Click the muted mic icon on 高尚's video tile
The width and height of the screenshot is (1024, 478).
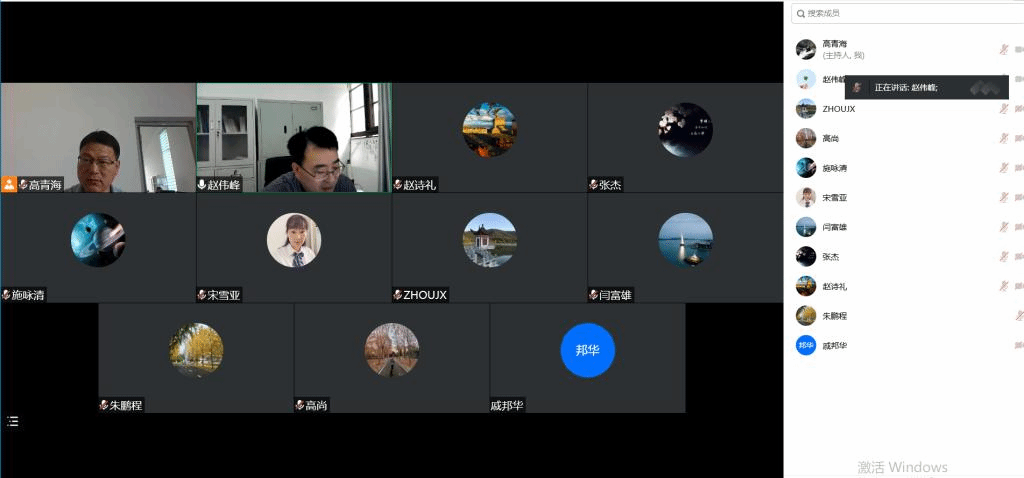coord(300,405)
